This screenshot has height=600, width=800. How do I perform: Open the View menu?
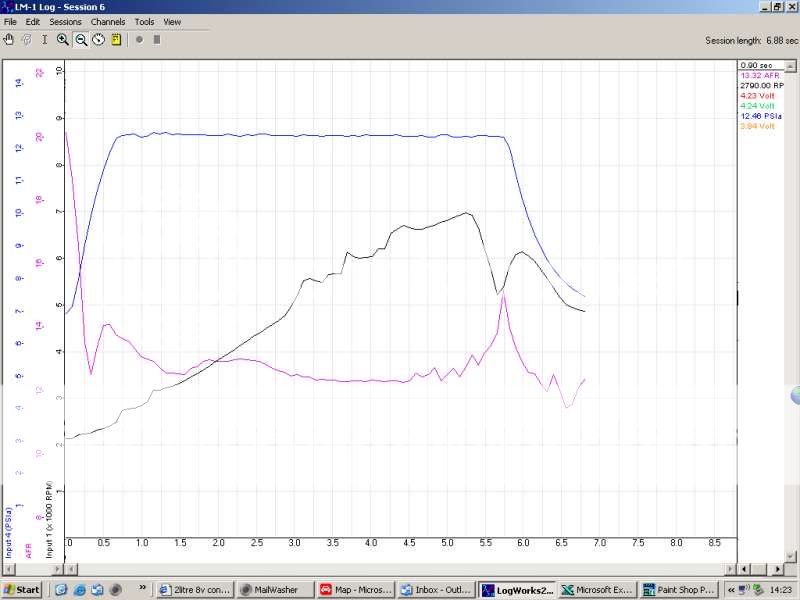coord(171,21)
